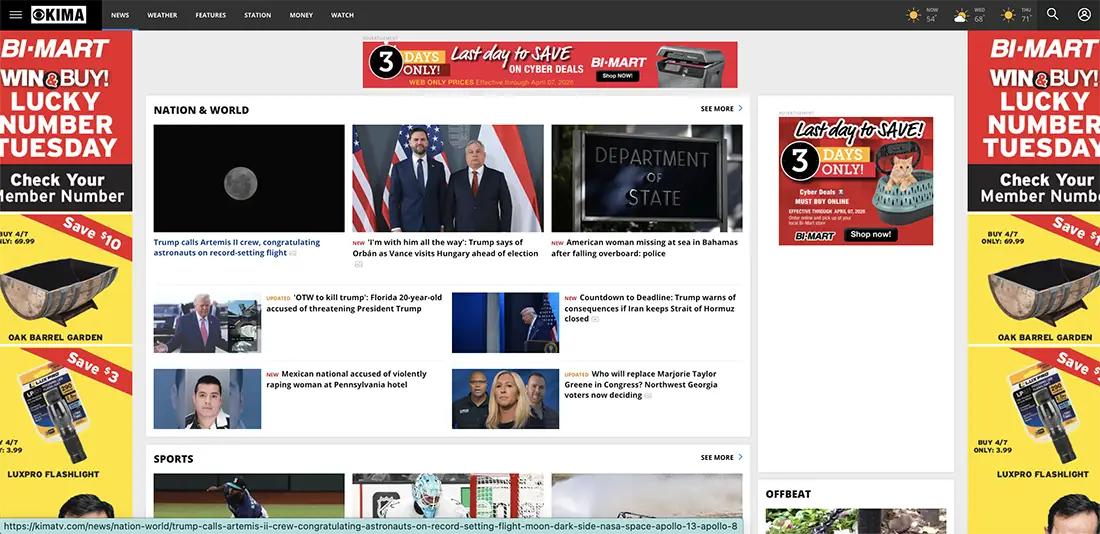The width and height of the screenshot is (1100, 534).
Task: Open the Watch menu tab
Action: pyautogui.click(x=342, y=15)
